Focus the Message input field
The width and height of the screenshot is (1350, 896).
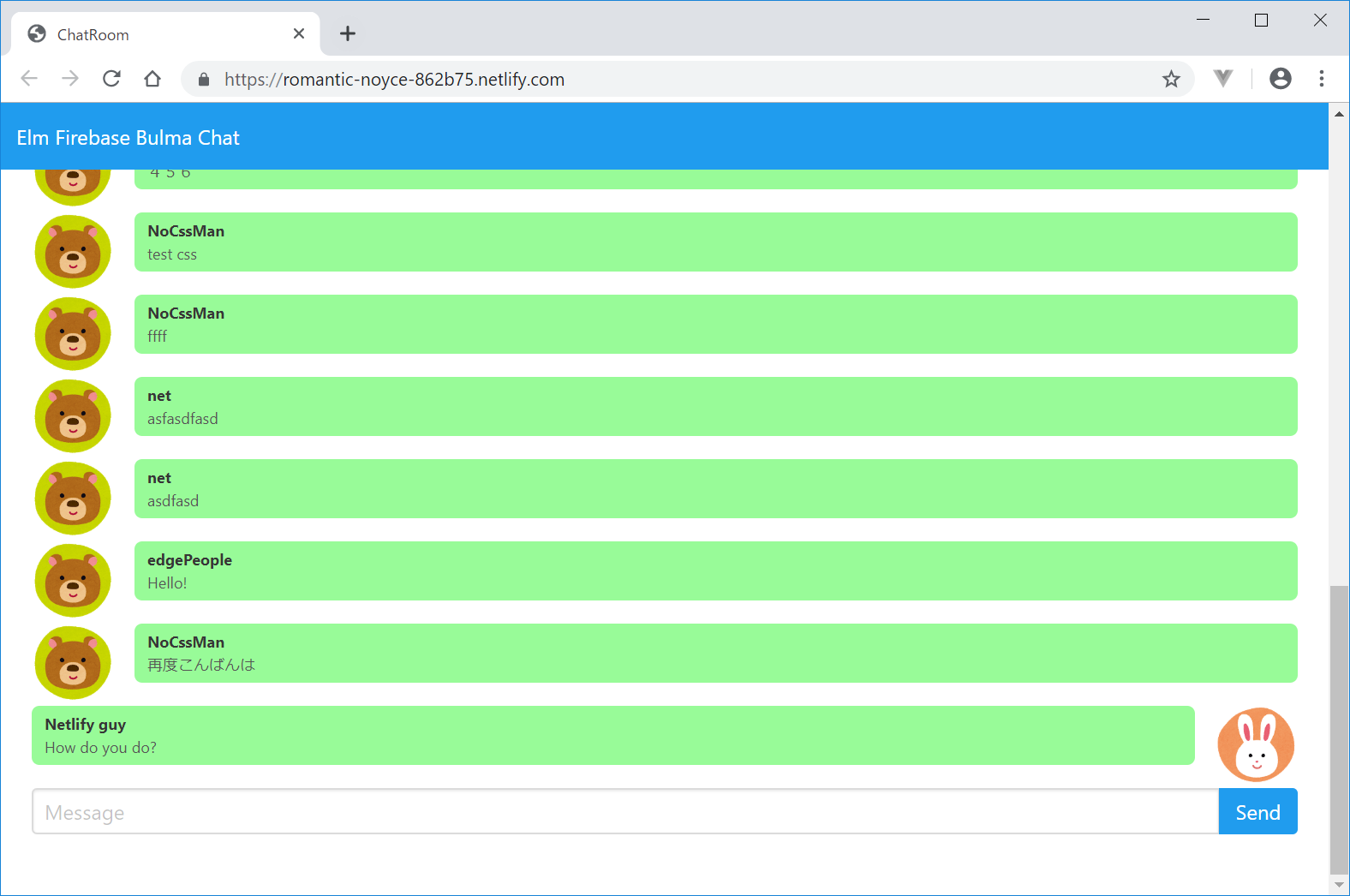click(x=625, y=811)
